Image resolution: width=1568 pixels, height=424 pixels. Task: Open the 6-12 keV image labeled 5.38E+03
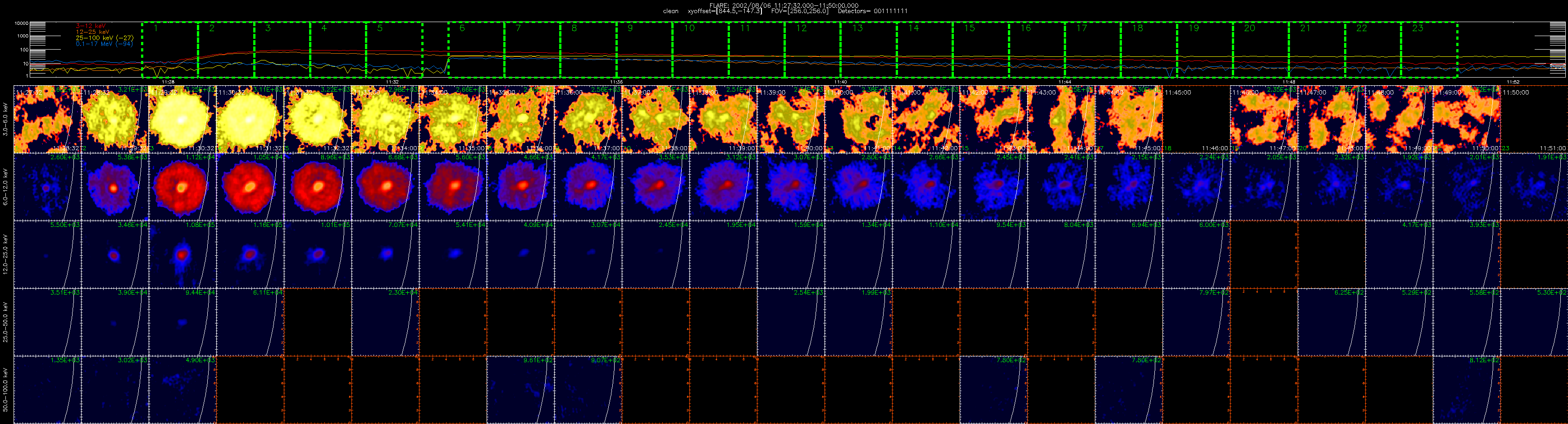(115, 187)
